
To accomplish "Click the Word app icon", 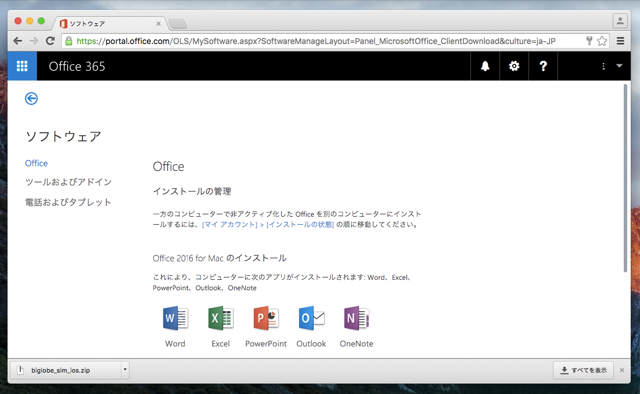I will click(x=176, y=318).
